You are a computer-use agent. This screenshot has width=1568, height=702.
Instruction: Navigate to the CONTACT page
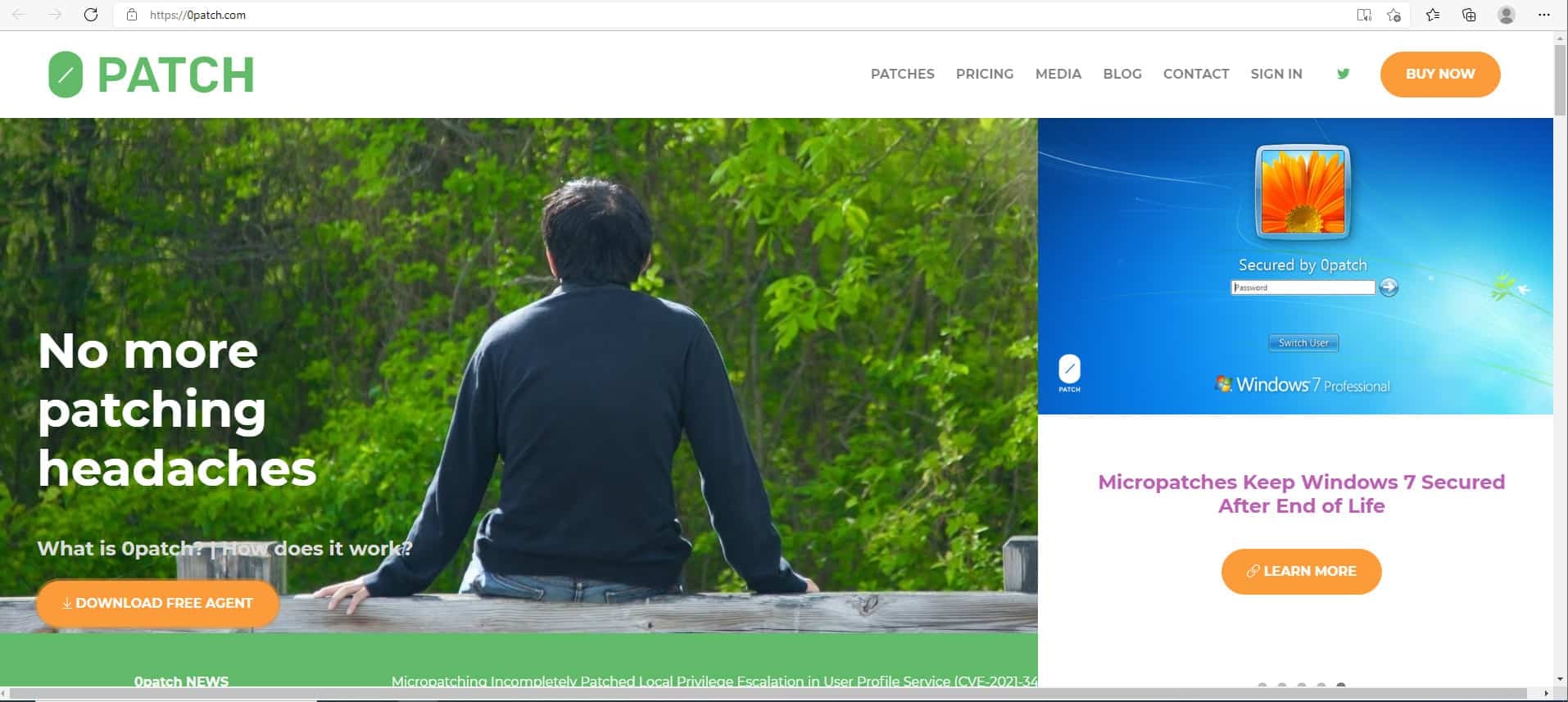(1196, 74)
